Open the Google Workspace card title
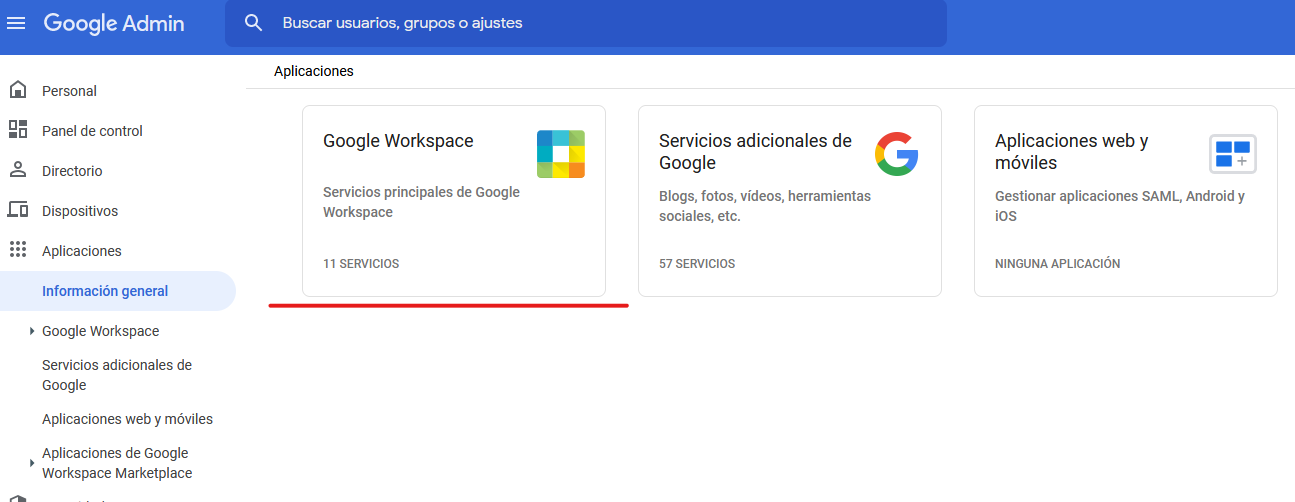The height and width of the screenshot is (502, 1295). (398, 141)
